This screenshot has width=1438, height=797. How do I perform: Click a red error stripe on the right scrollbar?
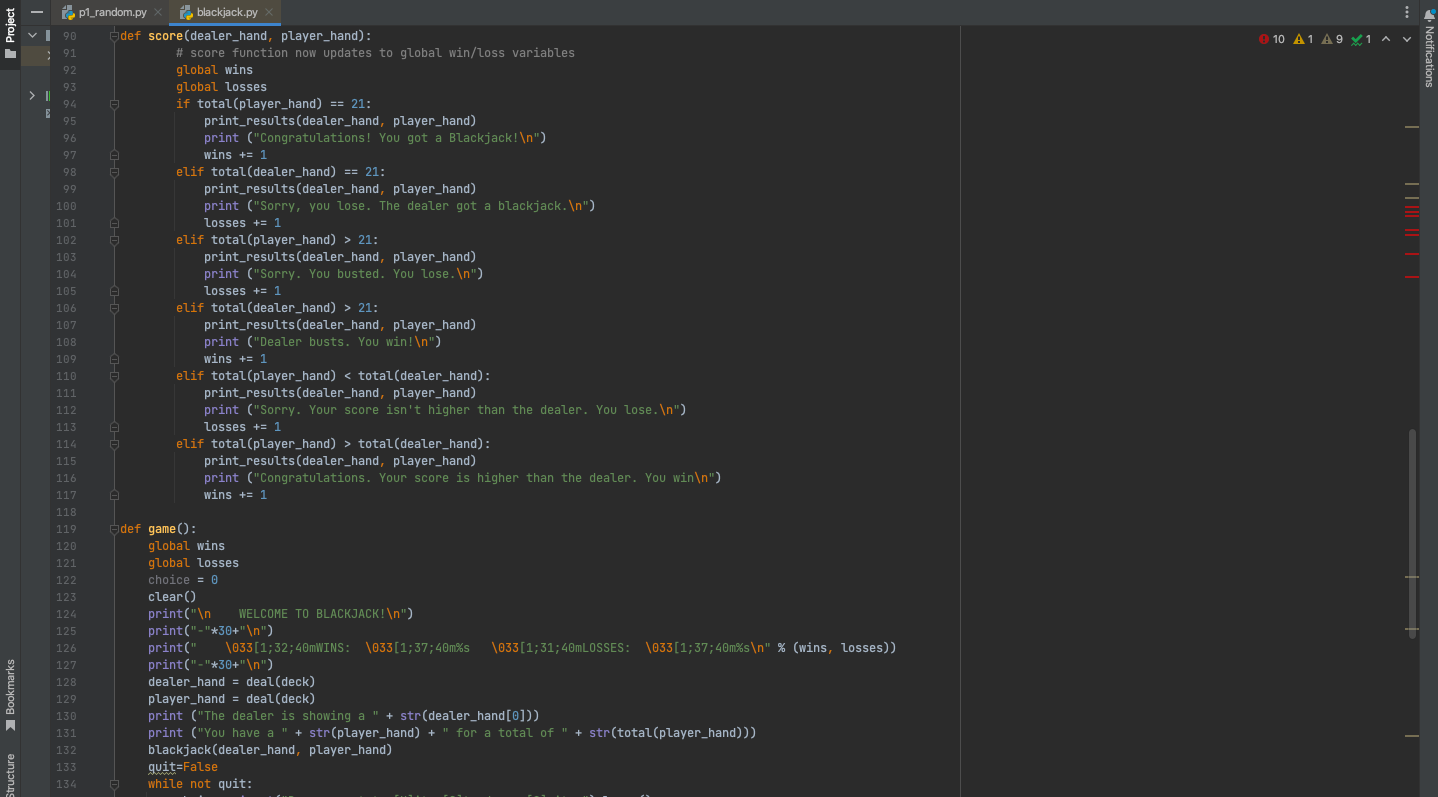click(1412, 212)
